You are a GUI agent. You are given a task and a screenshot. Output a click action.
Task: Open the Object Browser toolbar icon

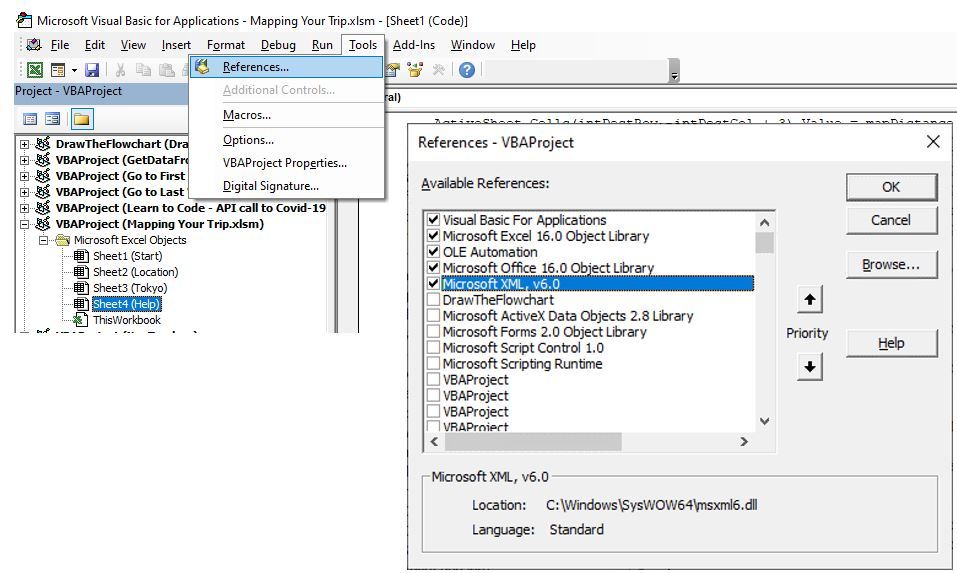pos(415,70)
